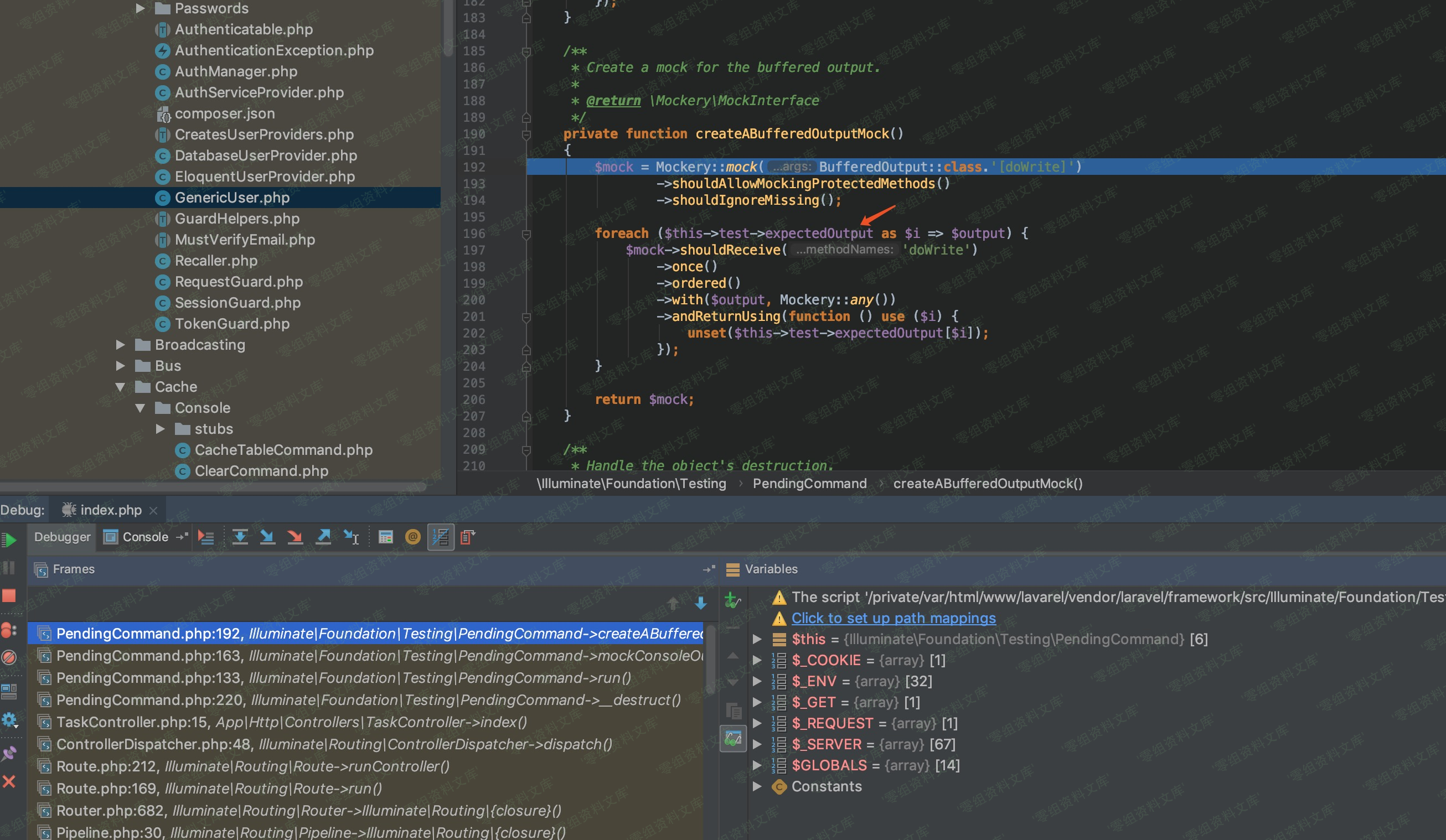Click the Step Over debug icon
Image resolution: width=1446 pixels, height=840 pixels.
click(240, 537)
